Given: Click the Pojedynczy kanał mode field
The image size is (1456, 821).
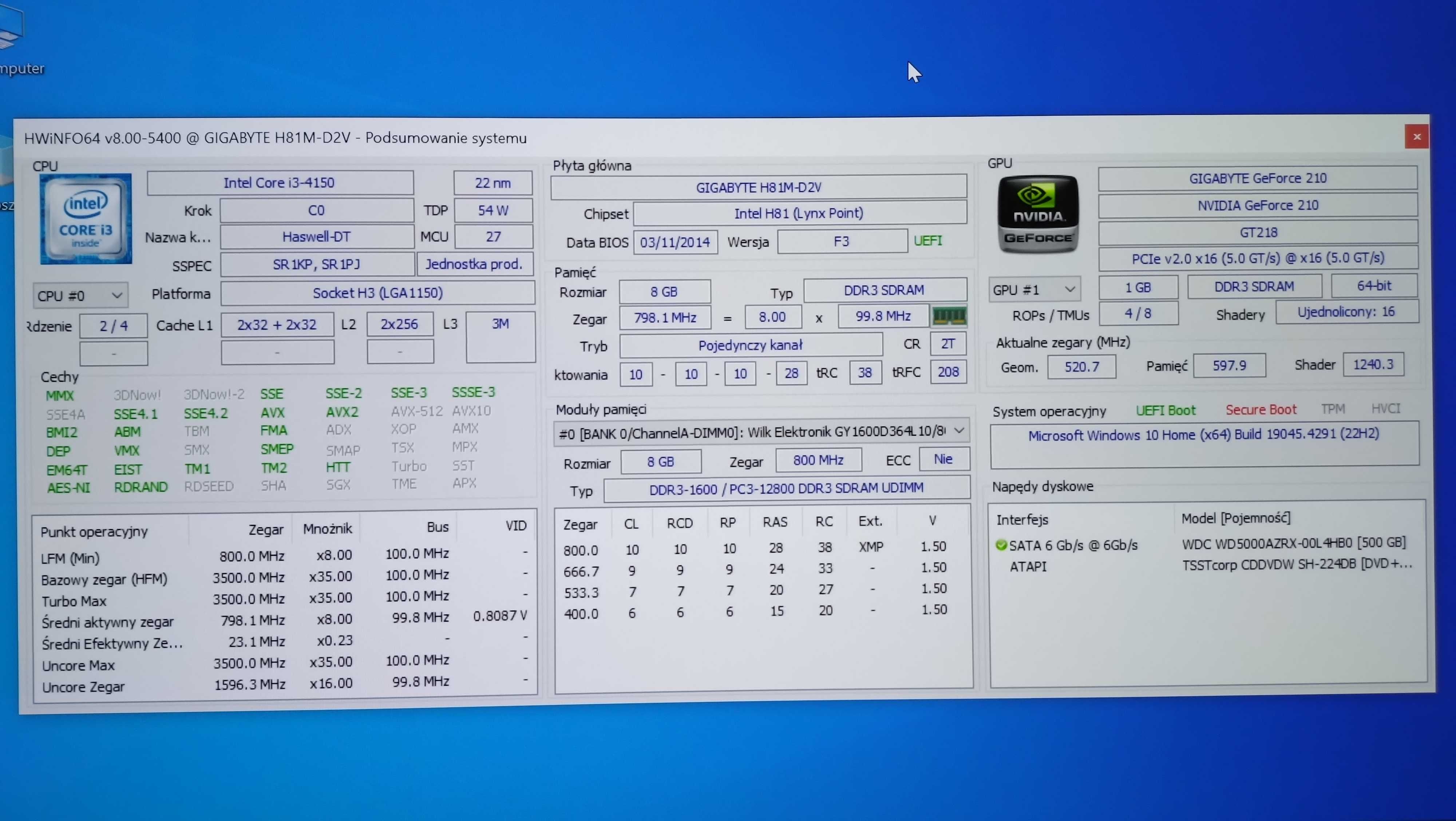Looking at the screenshot, I should coord(751,345).
